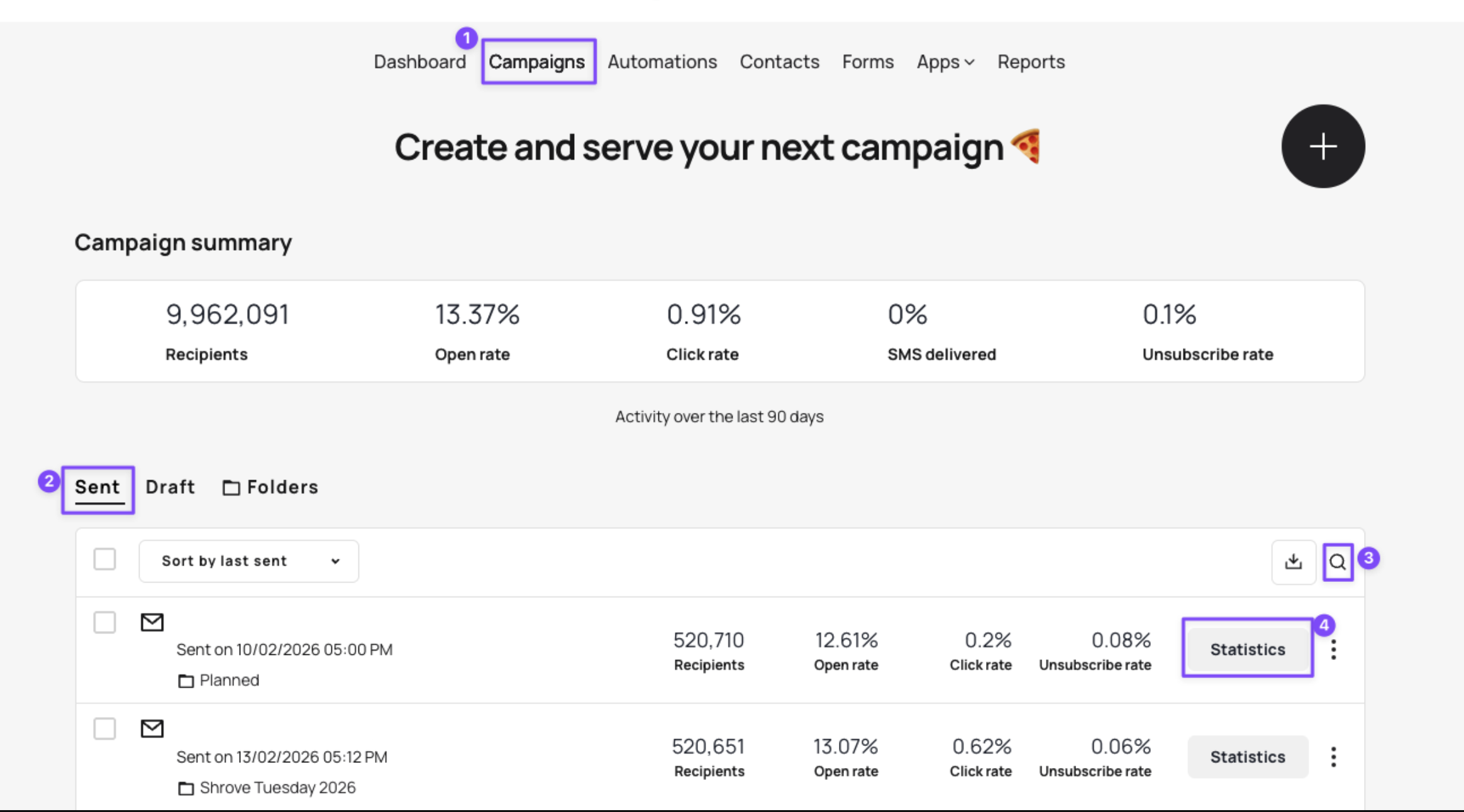The image size is (1464, 812).
Task: Click the 0.1% Unsubscribe rate summary value
Action: point(1169,314)
